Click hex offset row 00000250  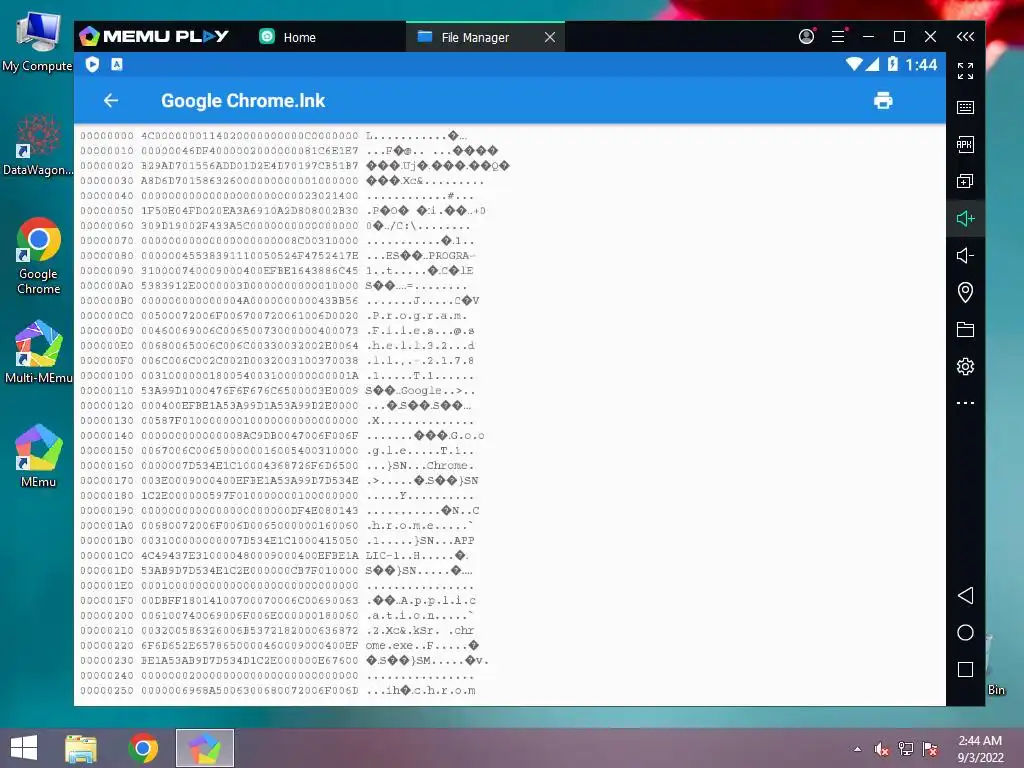tap(278, 690)
